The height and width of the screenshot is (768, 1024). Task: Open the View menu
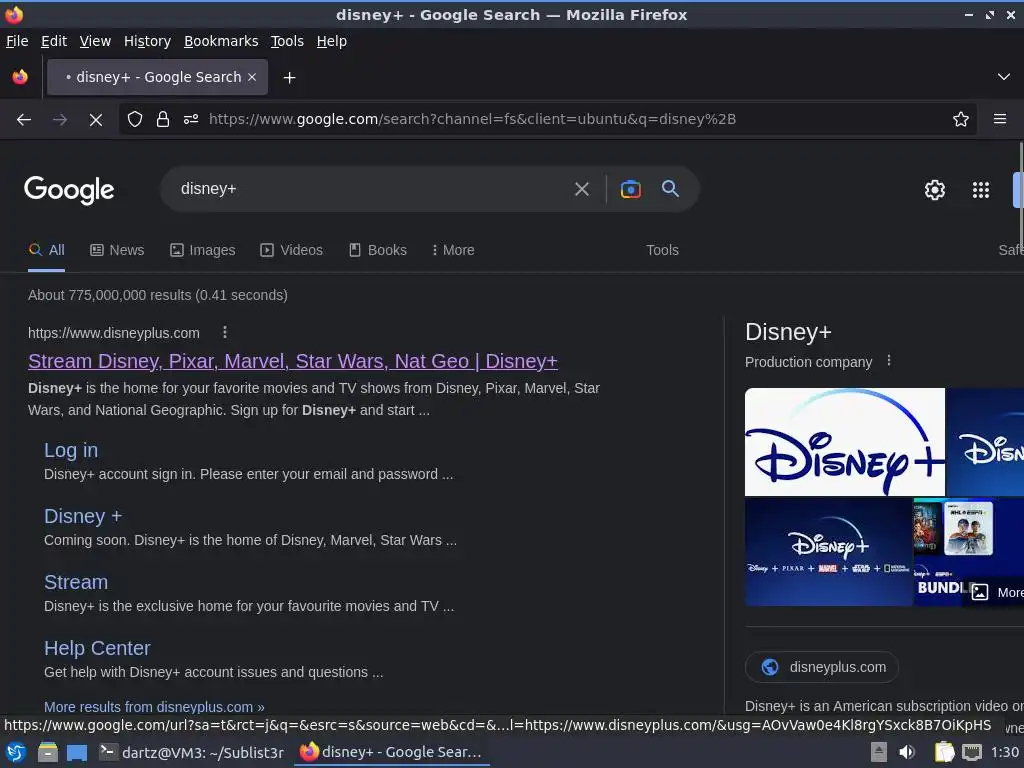click(x=95, y=41)
